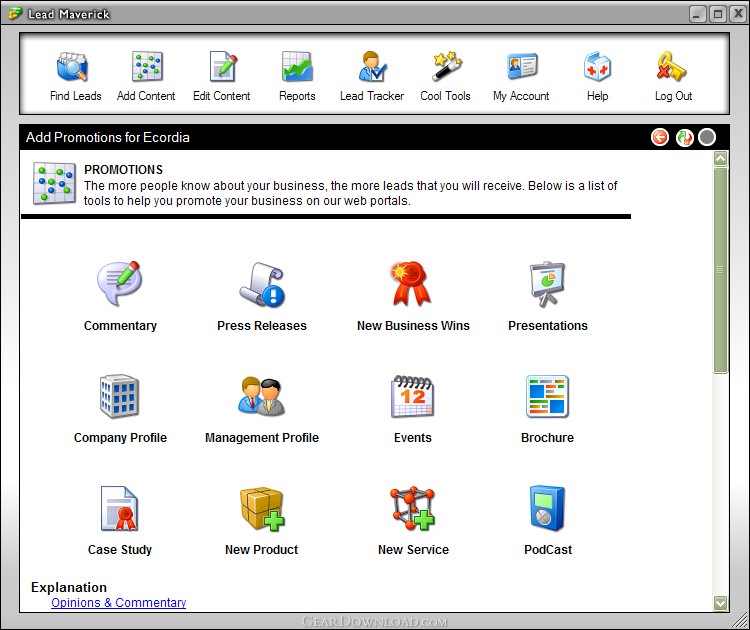
Task: Click the New Business Wins label
Action: [413, 326]
